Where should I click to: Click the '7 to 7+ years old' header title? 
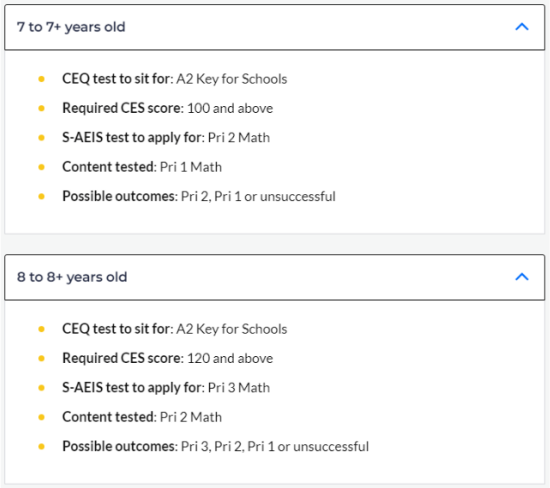click(71, 27)
